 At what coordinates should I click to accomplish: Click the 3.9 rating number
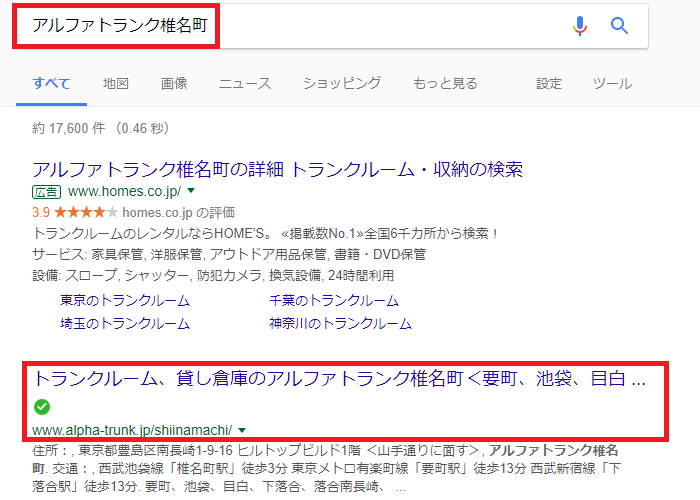coord(41,212)
